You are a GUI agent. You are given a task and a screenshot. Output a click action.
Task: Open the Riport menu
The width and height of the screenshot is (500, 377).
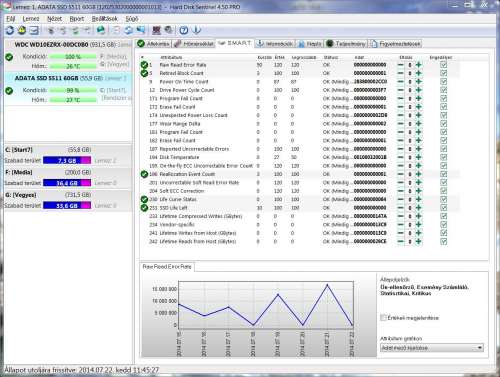pyautogui.click(x=77, y=19)
